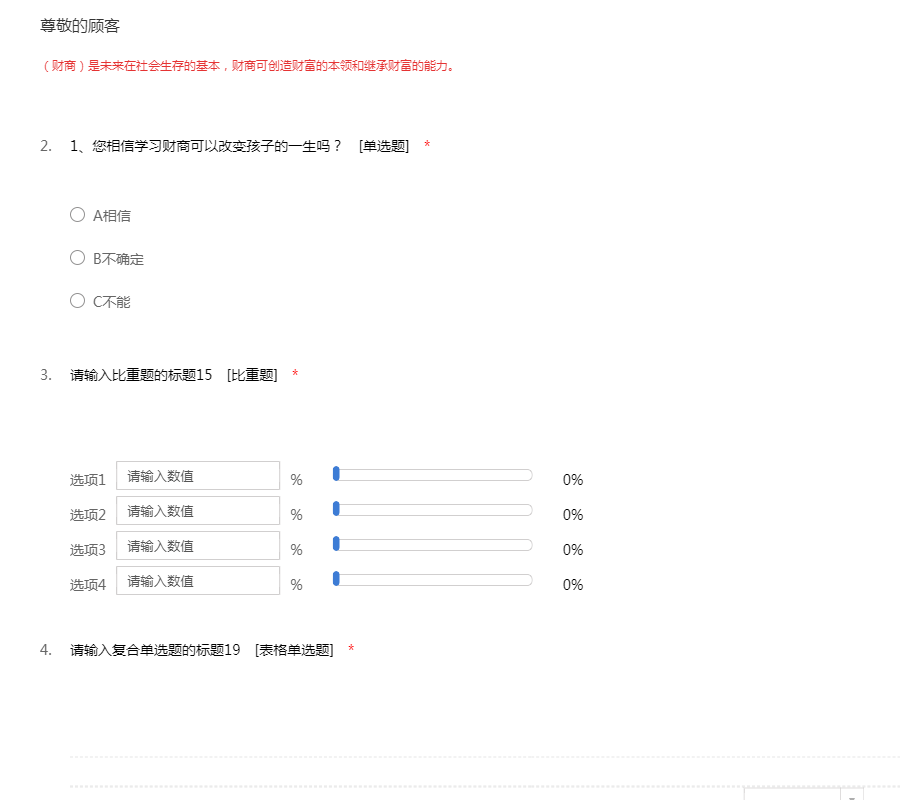The image size is (900, 800).
Task: Click the 0% readout beside 选项1
Action: click(x=572, y=480)
